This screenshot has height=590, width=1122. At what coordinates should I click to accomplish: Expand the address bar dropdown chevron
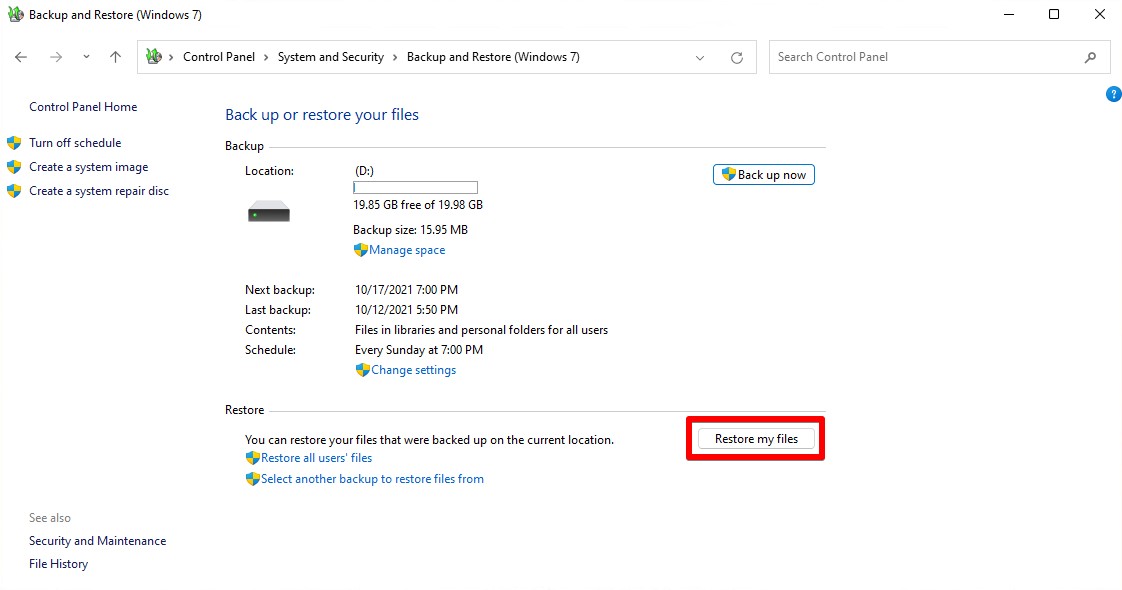[700, 57]
